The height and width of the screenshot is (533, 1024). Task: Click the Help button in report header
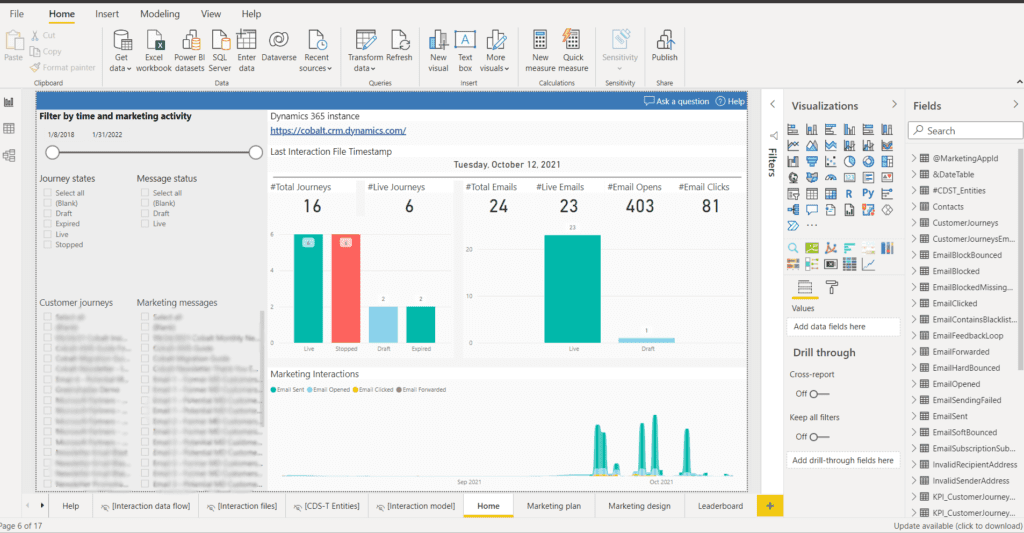(x=730, y=101)
